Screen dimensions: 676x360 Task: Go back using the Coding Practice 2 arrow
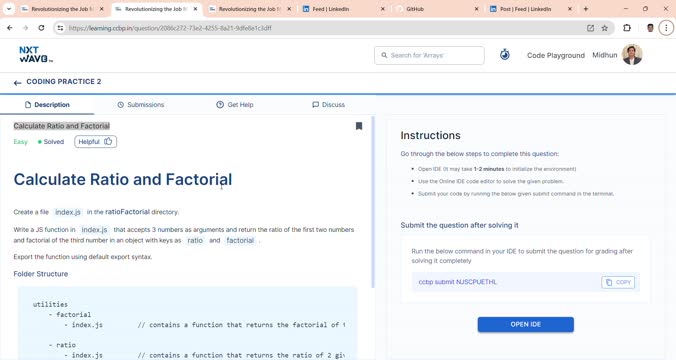17,82
